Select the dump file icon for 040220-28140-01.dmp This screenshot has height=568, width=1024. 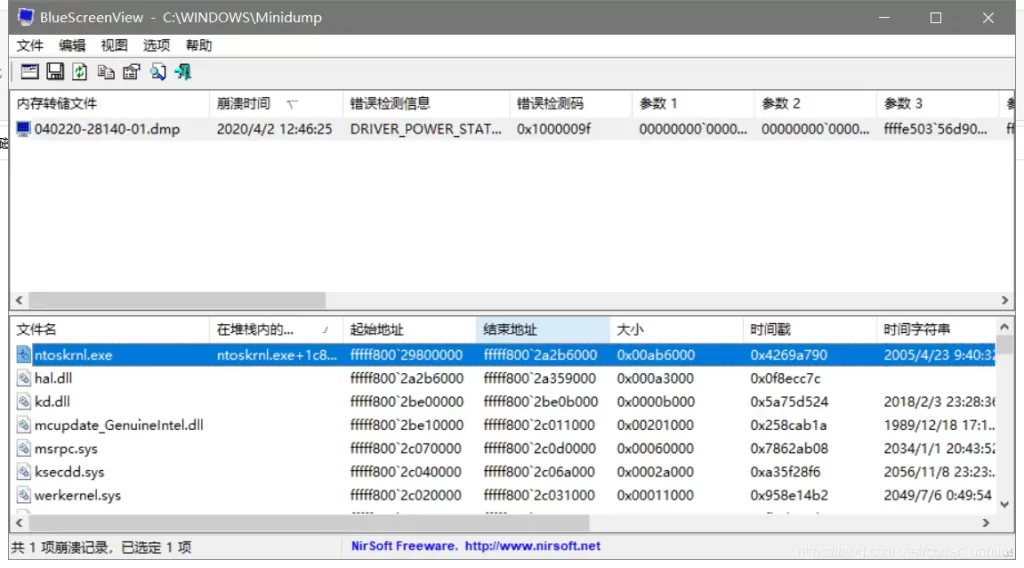[24, 129]
